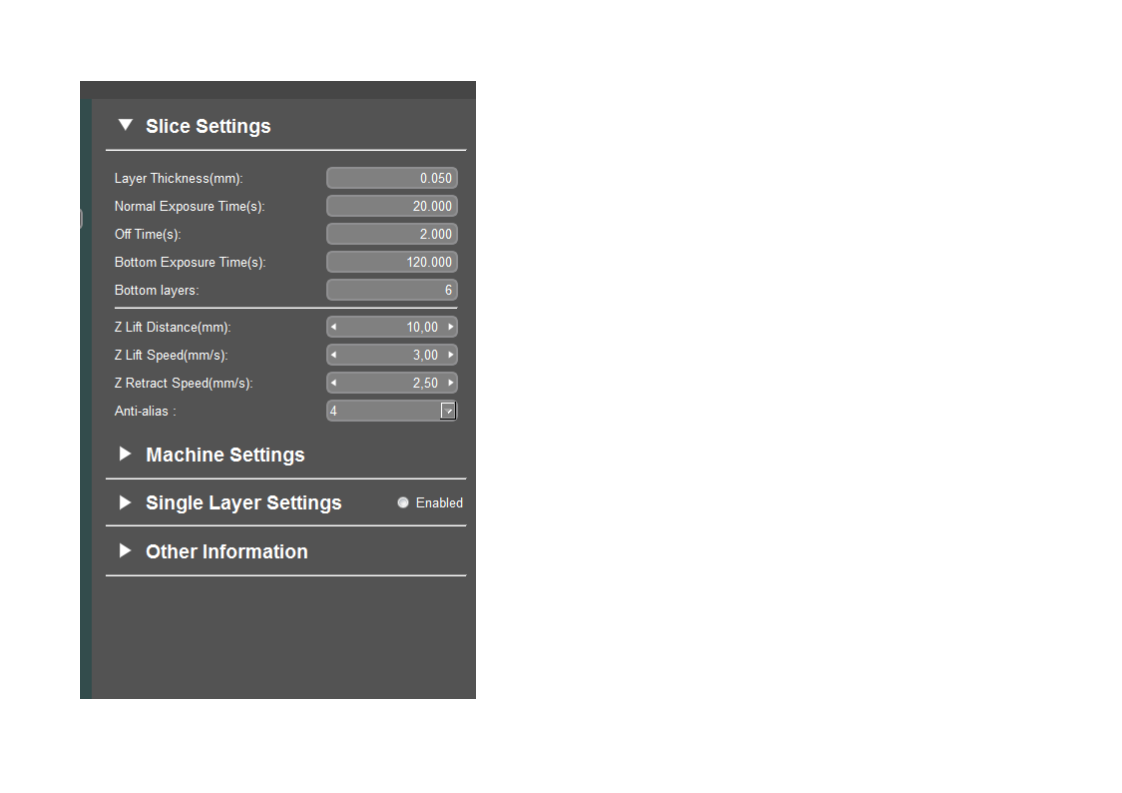Click the Bottom Exposure Time field

391,262
